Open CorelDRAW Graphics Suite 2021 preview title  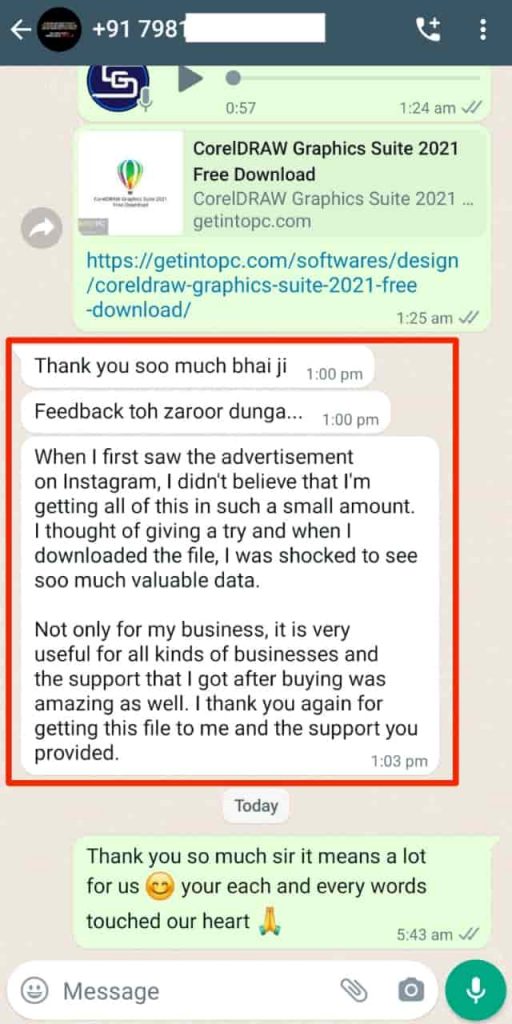tap(325, 161)
